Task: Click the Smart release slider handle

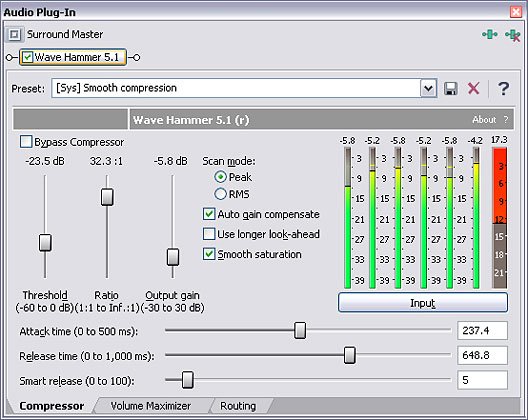Action: point(188,380)
